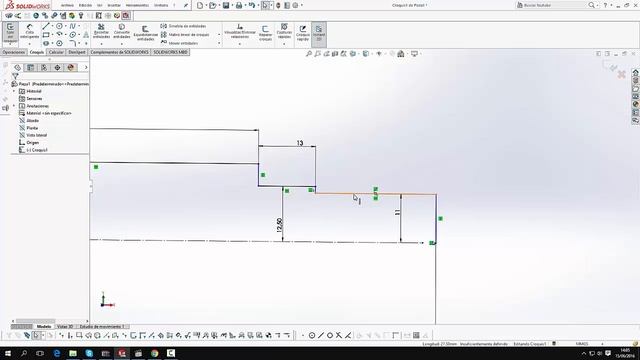
Task: Open the Edición menu
Action: tap(85, 5)
